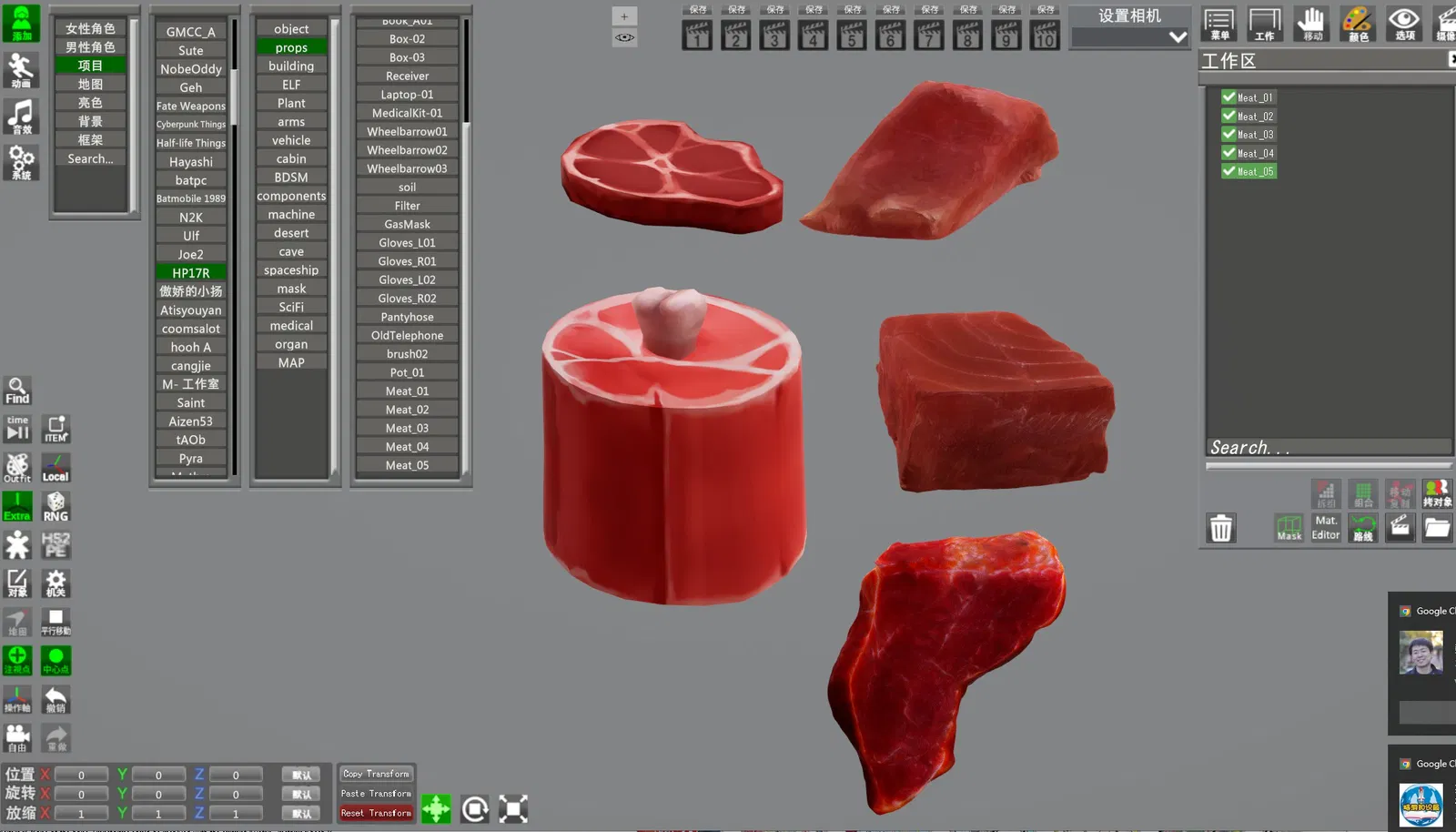Select the medical category

pos(291,326)
